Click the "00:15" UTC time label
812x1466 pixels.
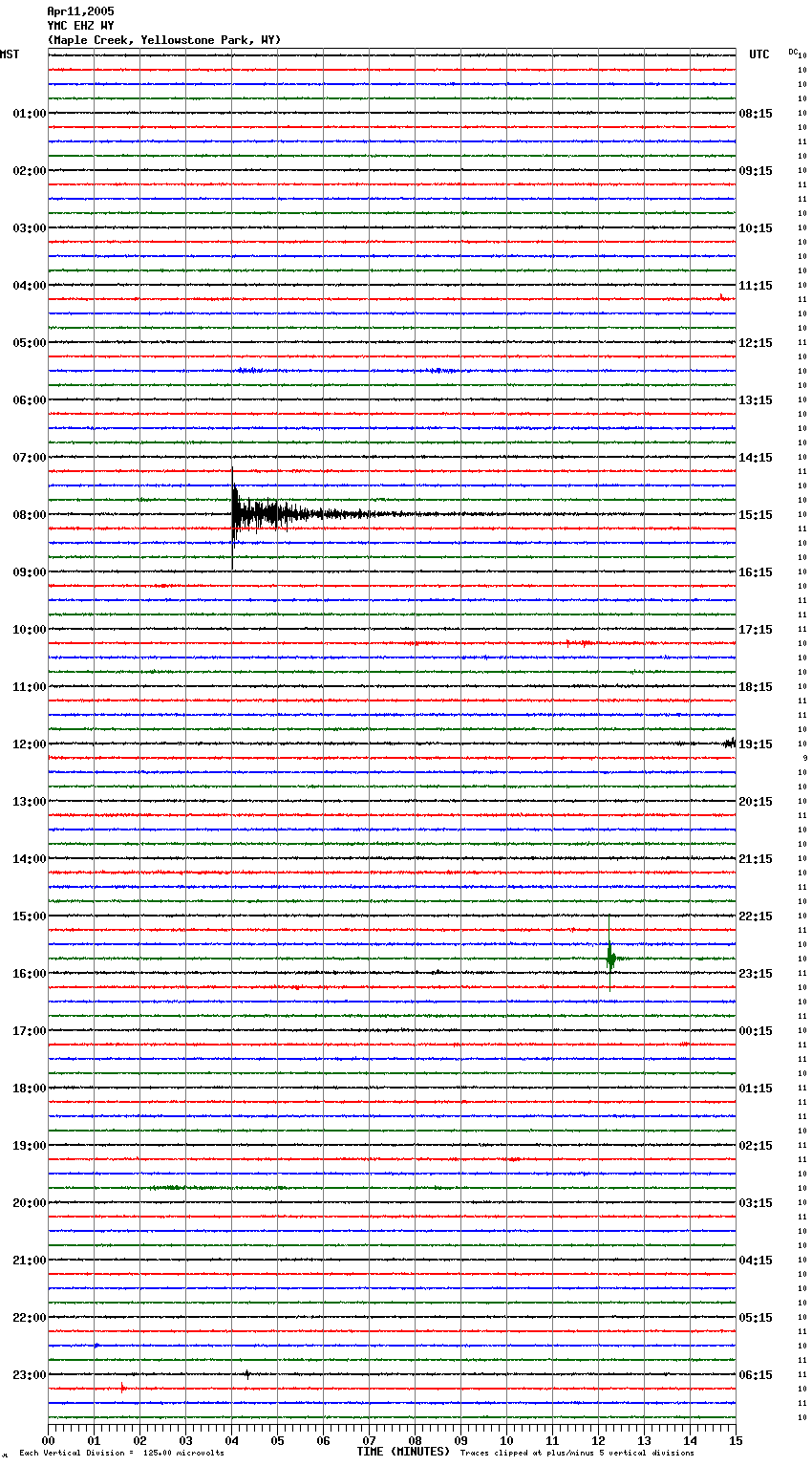[756, 1031]
